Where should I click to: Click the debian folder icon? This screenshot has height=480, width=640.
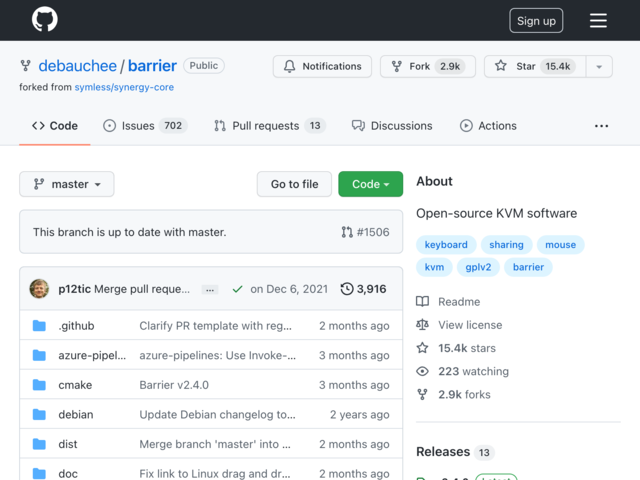click(39, 414)
